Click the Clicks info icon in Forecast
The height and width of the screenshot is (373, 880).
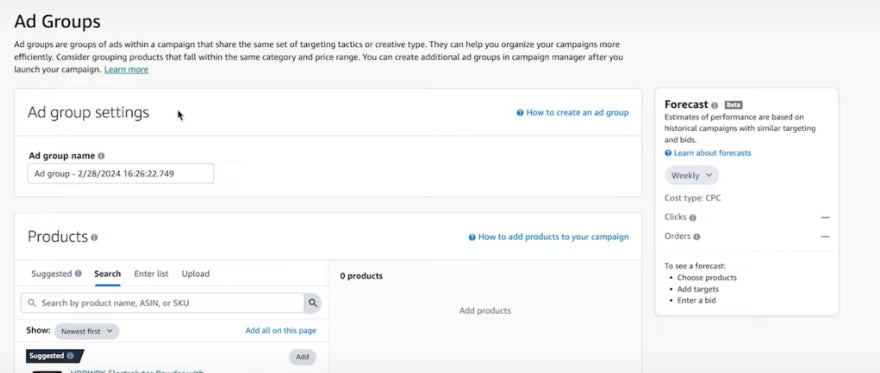click(x=693, y=218)
